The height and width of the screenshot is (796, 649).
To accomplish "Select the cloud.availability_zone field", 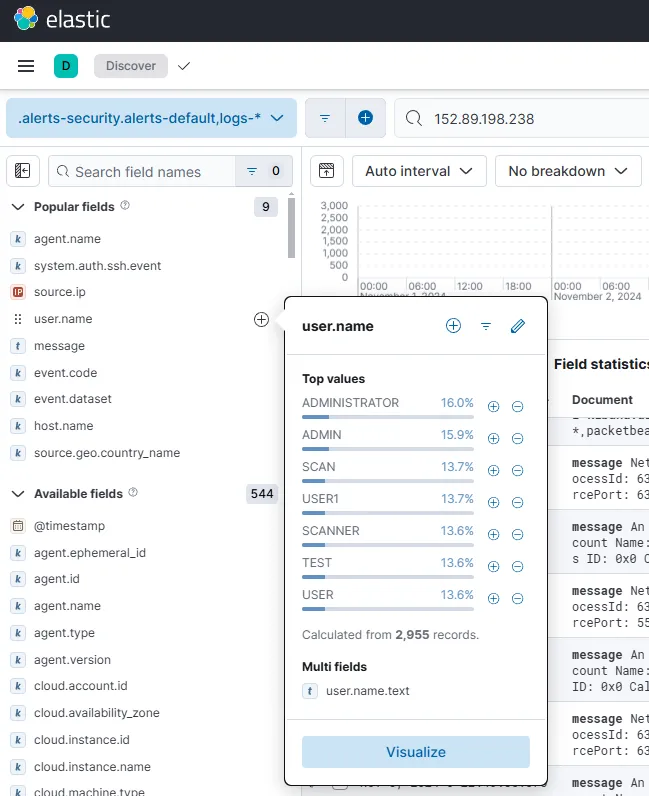I will [96, 713].
